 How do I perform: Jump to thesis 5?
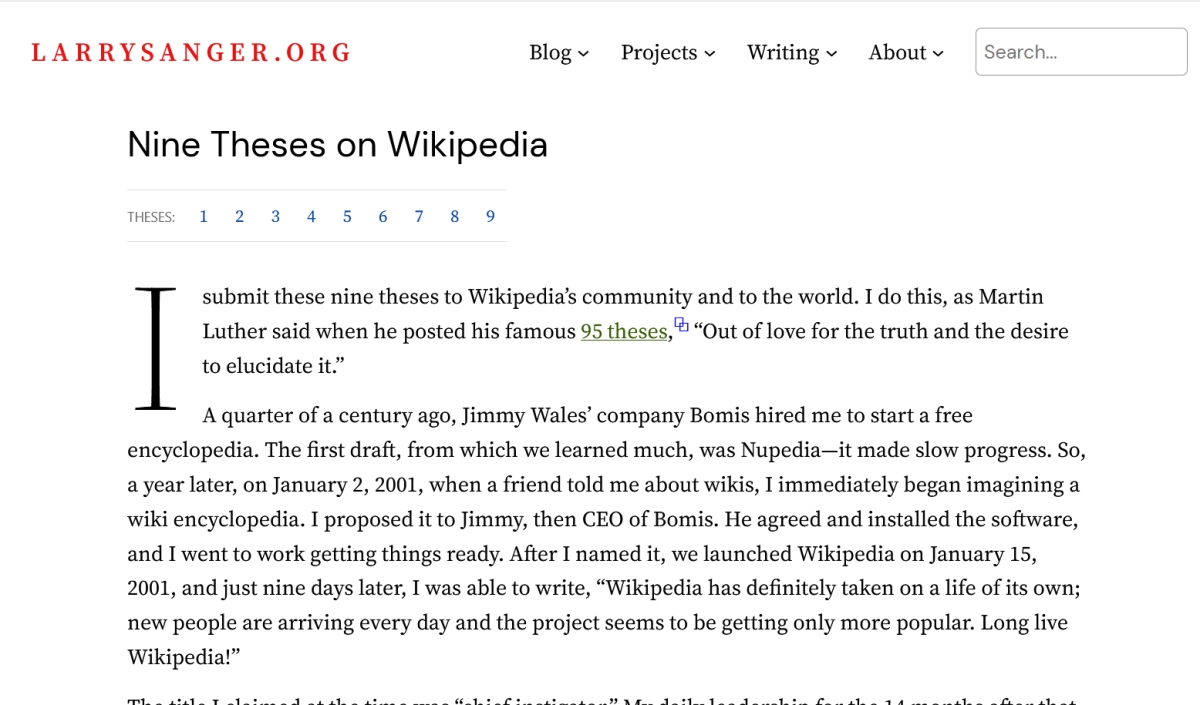pyautogui.click(x=347, y=216)
